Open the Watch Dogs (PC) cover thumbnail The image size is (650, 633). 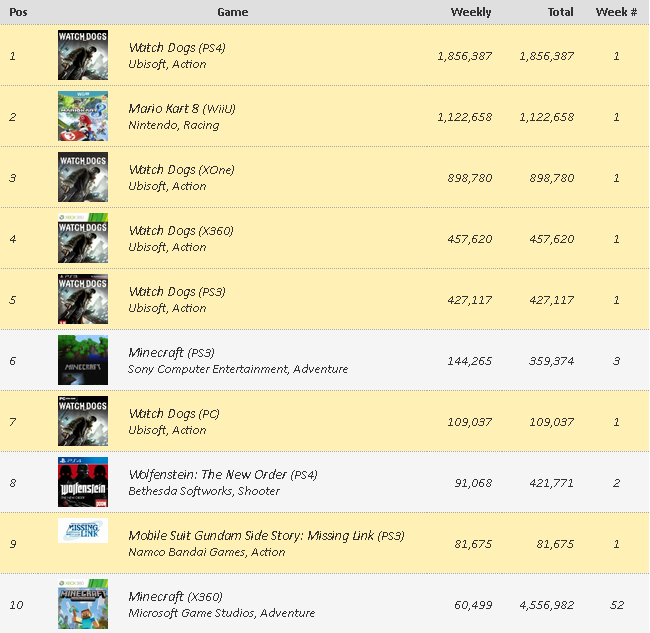click(83, 421)
